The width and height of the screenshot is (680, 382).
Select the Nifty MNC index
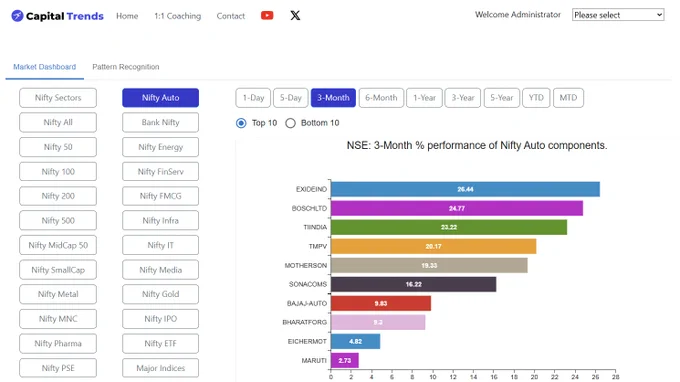point(58,319)
